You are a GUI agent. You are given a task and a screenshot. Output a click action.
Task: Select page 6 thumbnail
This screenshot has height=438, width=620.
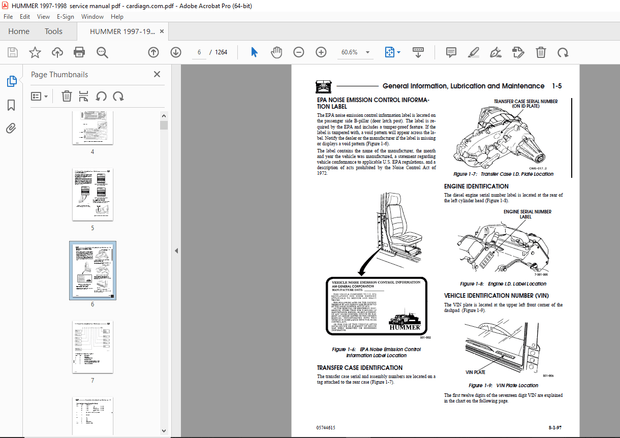pos(93,270)
